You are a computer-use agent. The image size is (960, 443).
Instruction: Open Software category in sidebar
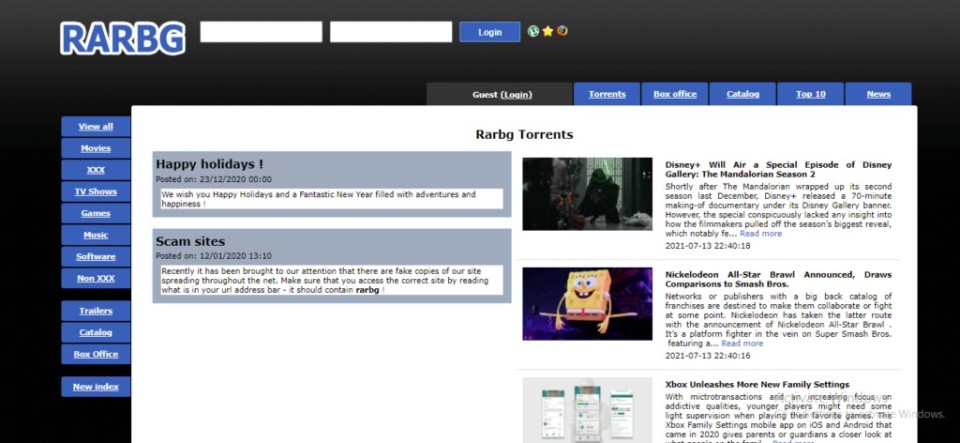(96, 256)
